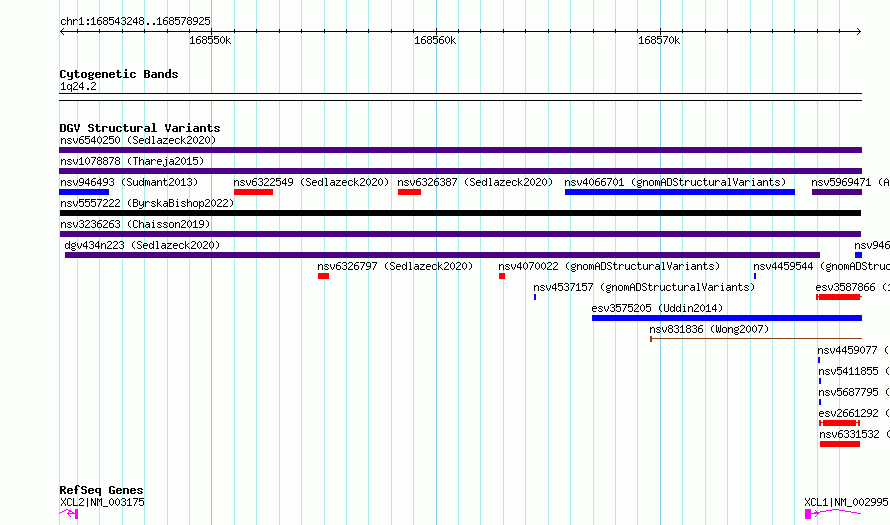Select the magenta XCL2 gene glyph
The image size is (890, 525).
pyautogui.click(x=69, y=514)
